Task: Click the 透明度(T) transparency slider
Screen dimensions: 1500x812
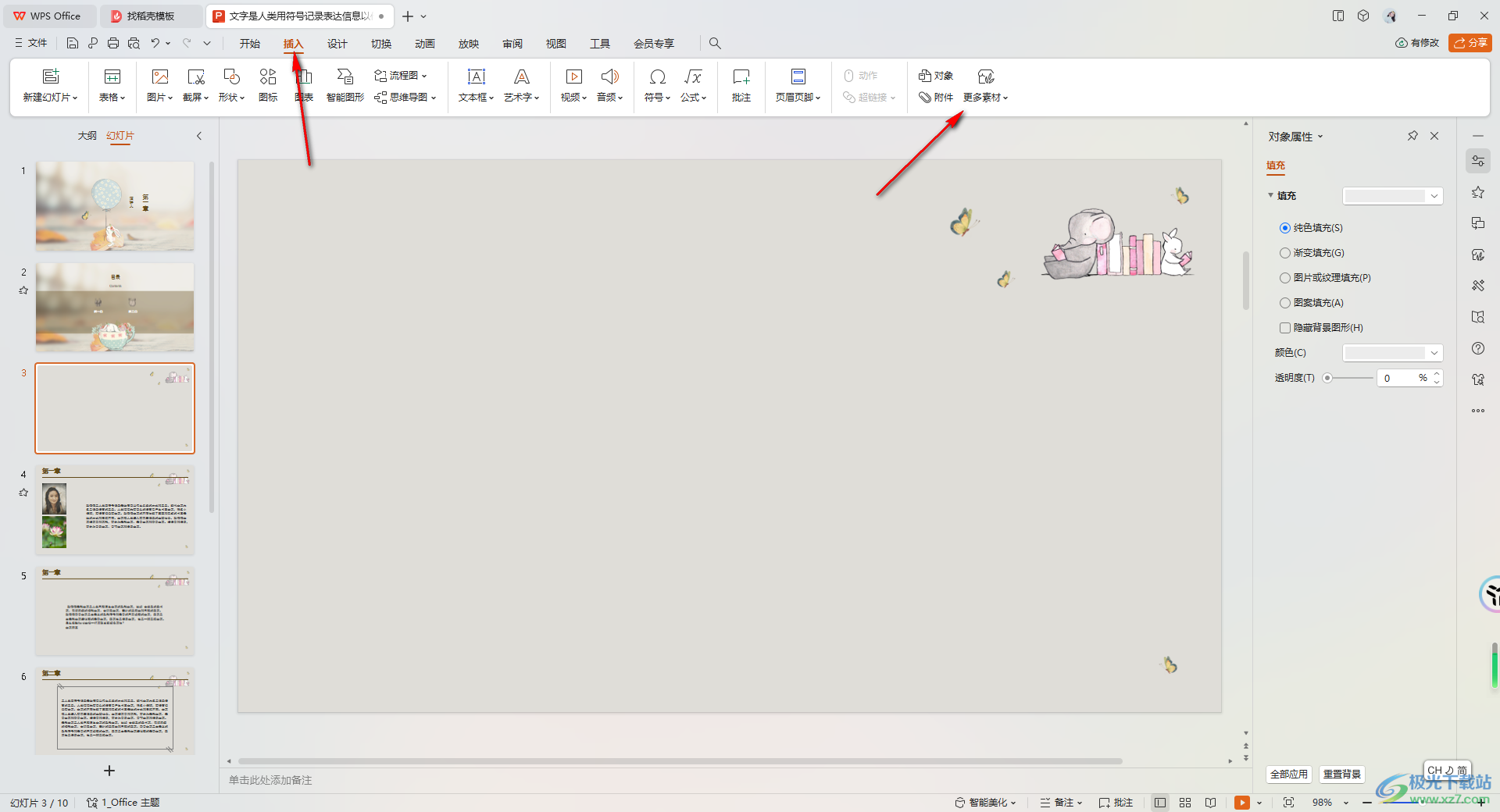Action: click(1349, 378)
